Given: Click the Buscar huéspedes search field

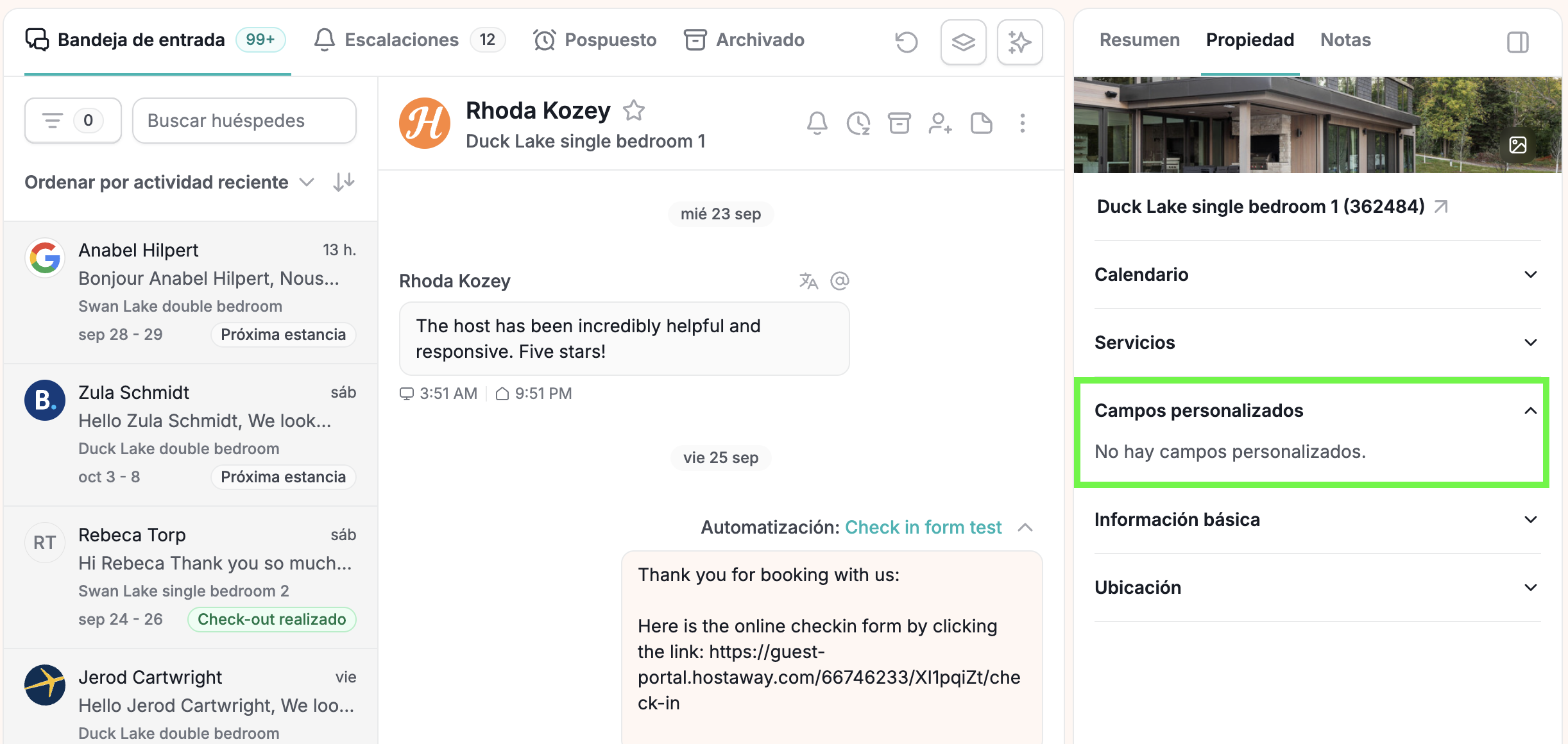Looking at the screenshot, I should tap(244, 121).
